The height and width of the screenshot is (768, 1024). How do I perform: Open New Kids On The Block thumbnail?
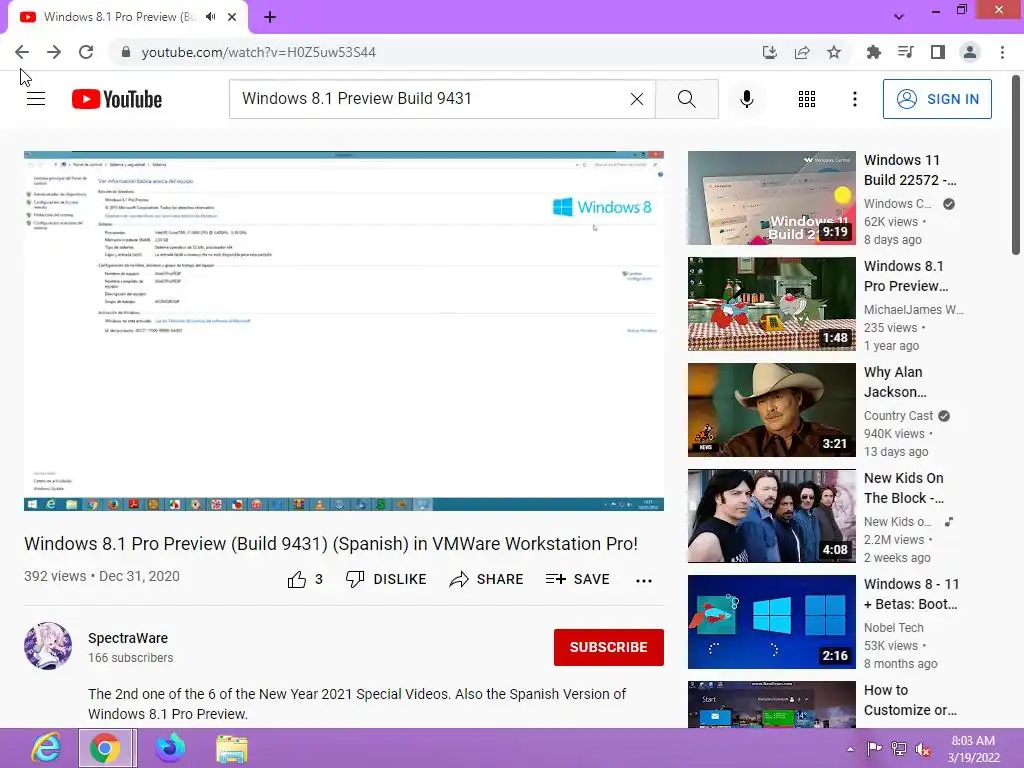coord(771,516)
